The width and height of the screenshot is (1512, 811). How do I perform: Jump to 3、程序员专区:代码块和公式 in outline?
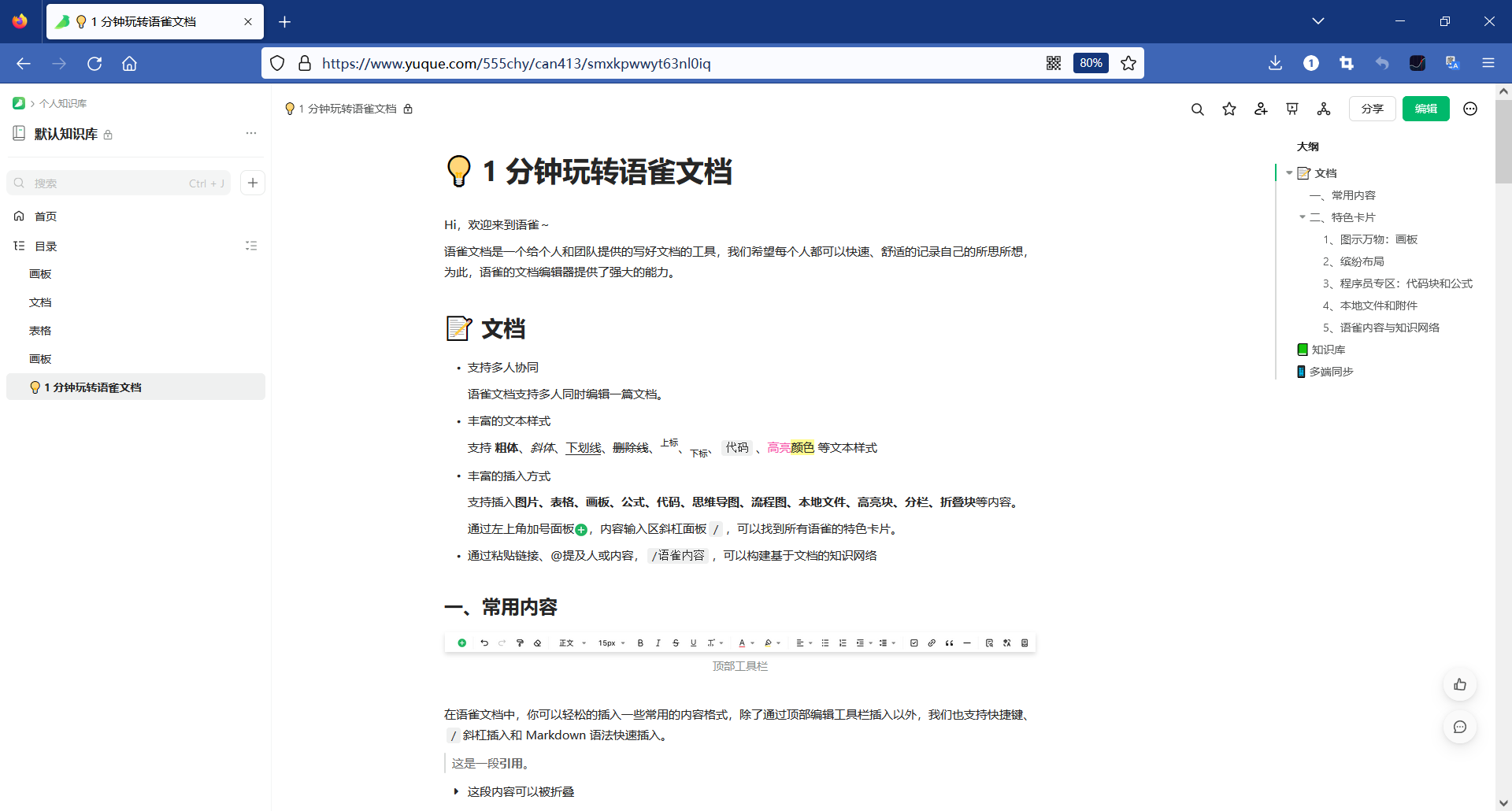coord(1397,283)
